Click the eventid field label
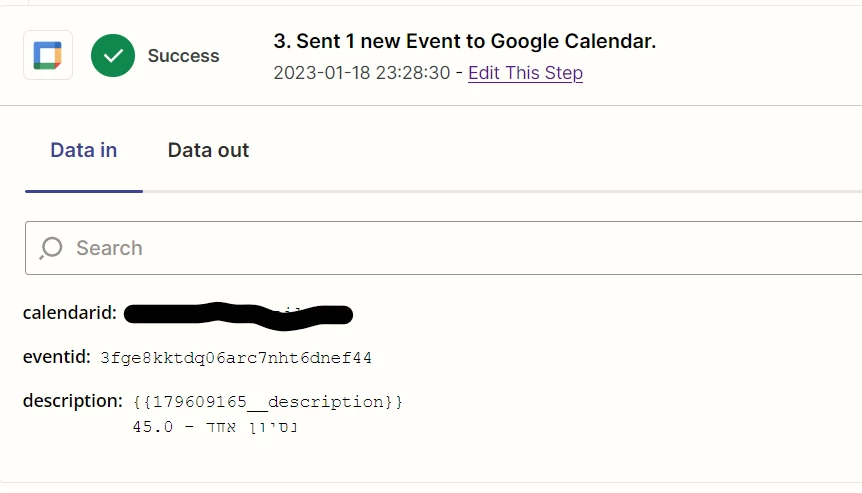Screen dimensions: 862x493 click(55, 356)
